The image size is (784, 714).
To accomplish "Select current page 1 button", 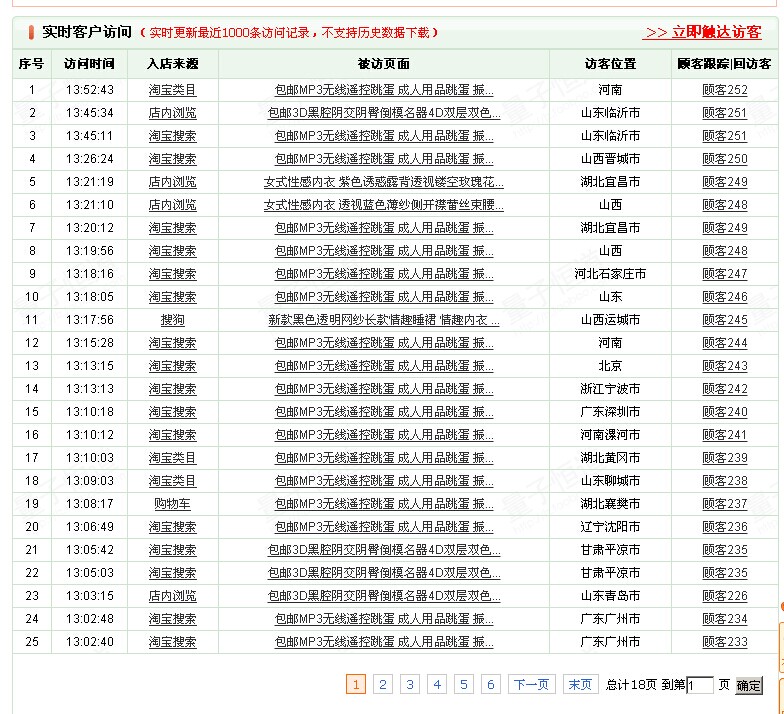I will 356,684.
